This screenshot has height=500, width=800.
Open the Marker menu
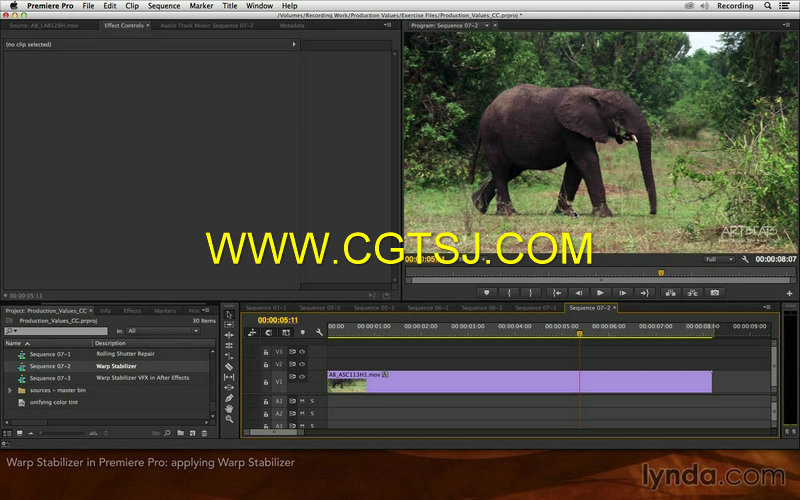[202, 6]
